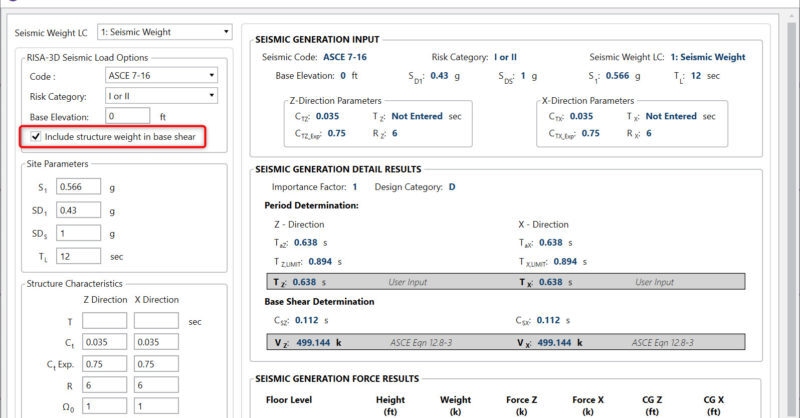Click the TL seconds input field
The height and width of the screenshot is (418, 800).
coord(78,256)
